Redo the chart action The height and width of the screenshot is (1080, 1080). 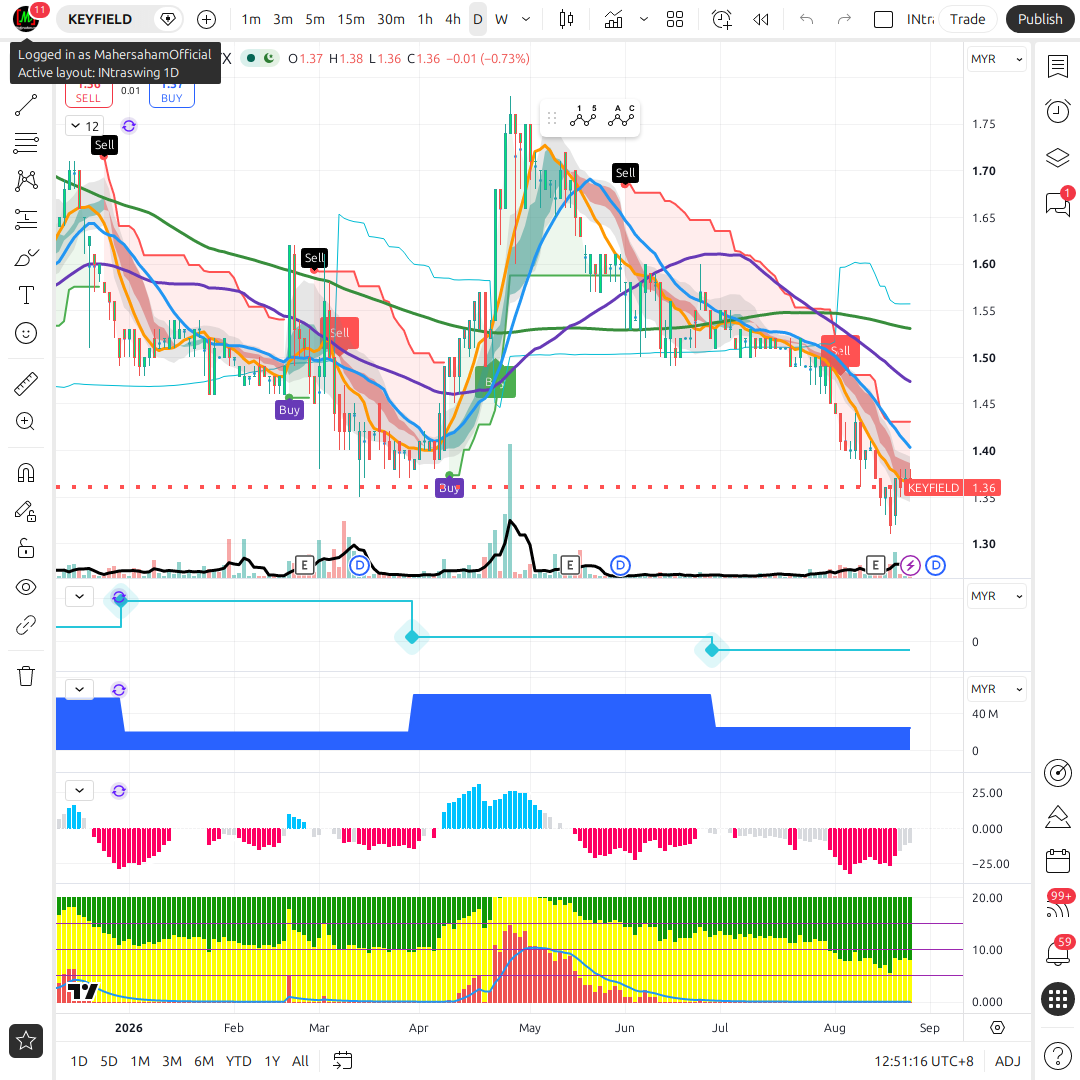pos(844,19)
